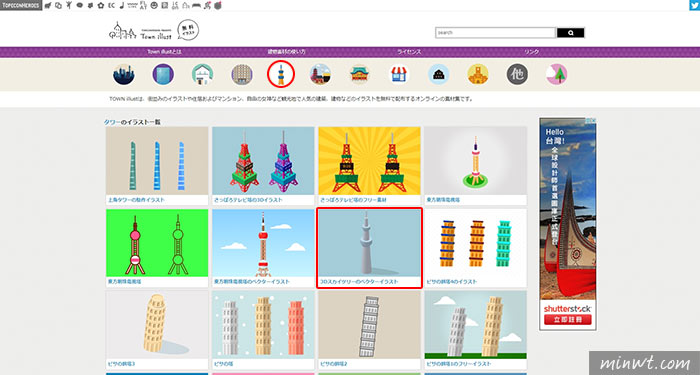Open the green background pearl tower thumbnail
This screenshot has height=375, width=700.
click(157, 243)
